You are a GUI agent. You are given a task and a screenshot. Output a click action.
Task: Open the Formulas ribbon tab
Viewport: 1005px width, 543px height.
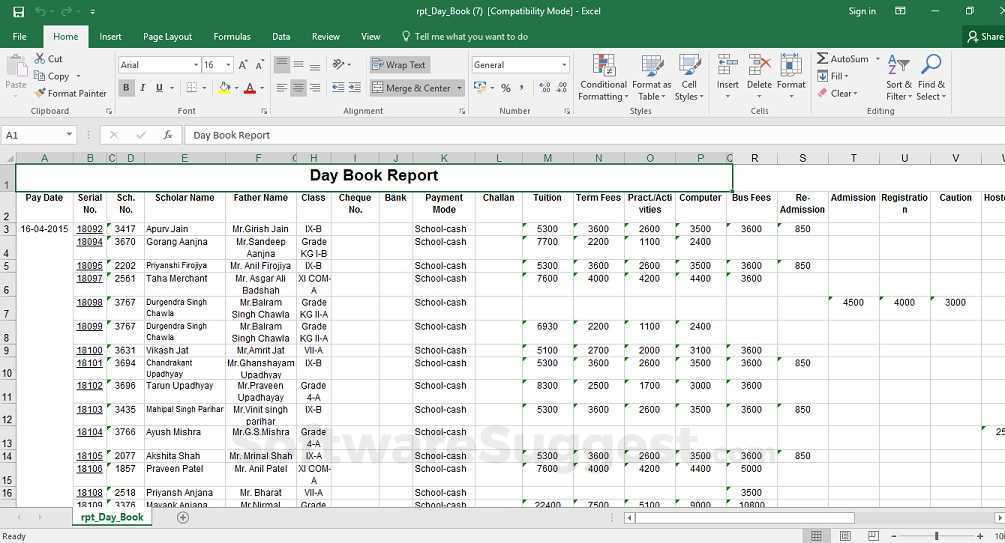click(x=232, y=37)
